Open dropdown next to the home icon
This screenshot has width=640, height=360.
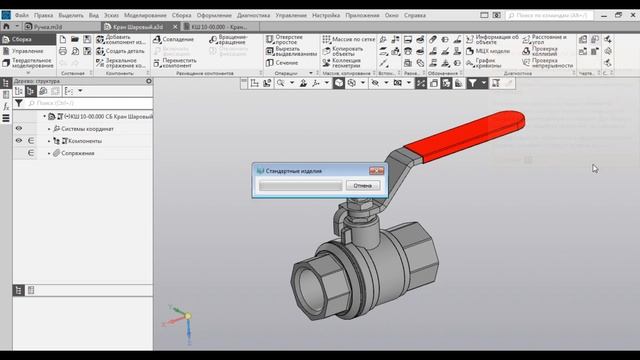click(17, 27)
